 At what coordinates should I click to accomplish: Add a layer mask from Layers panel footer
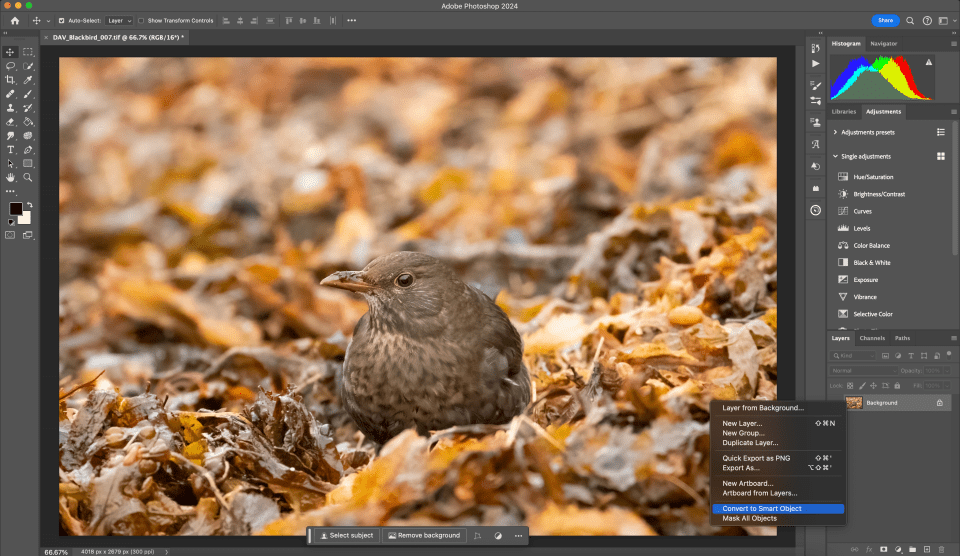click(x=883, y=549)
